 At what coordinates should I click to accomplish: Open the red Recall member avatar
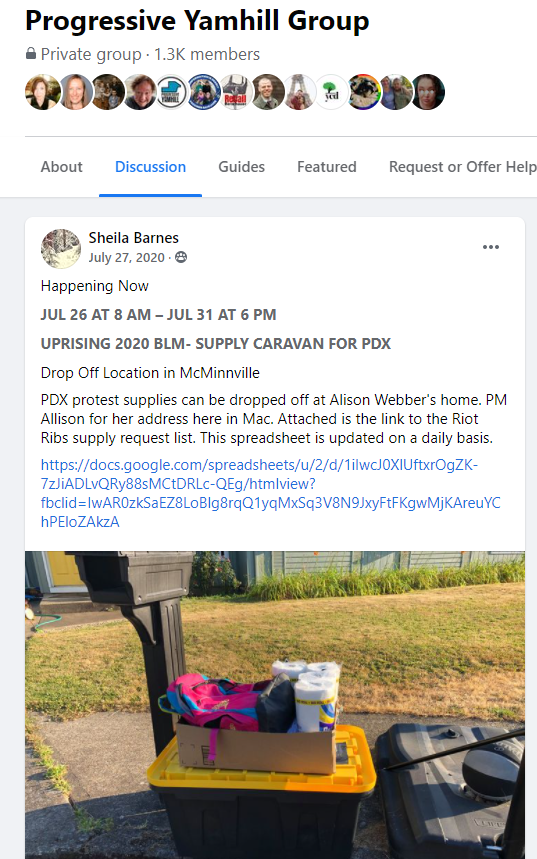click(236, 92)
